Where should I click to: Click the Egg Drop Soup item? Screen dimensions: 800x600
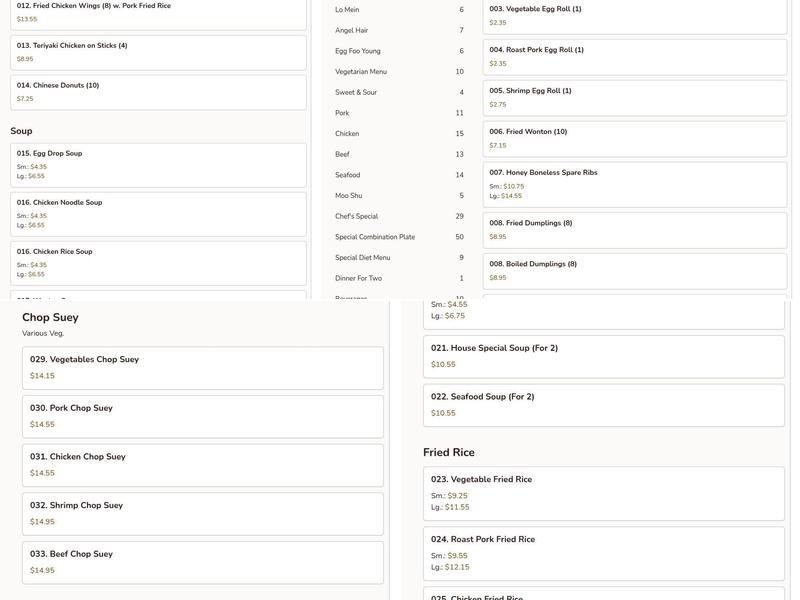tap(158, 164)
